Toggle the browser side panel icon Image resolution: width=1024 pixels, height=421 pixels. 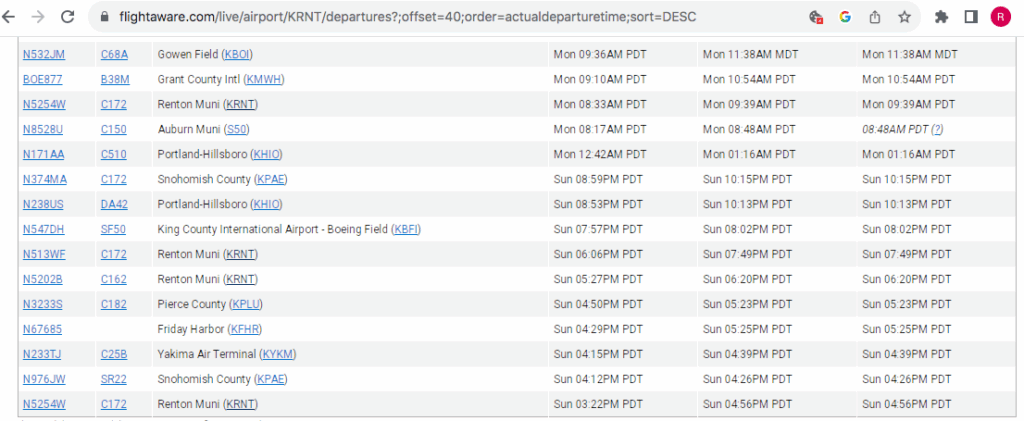tap(970, 17)
